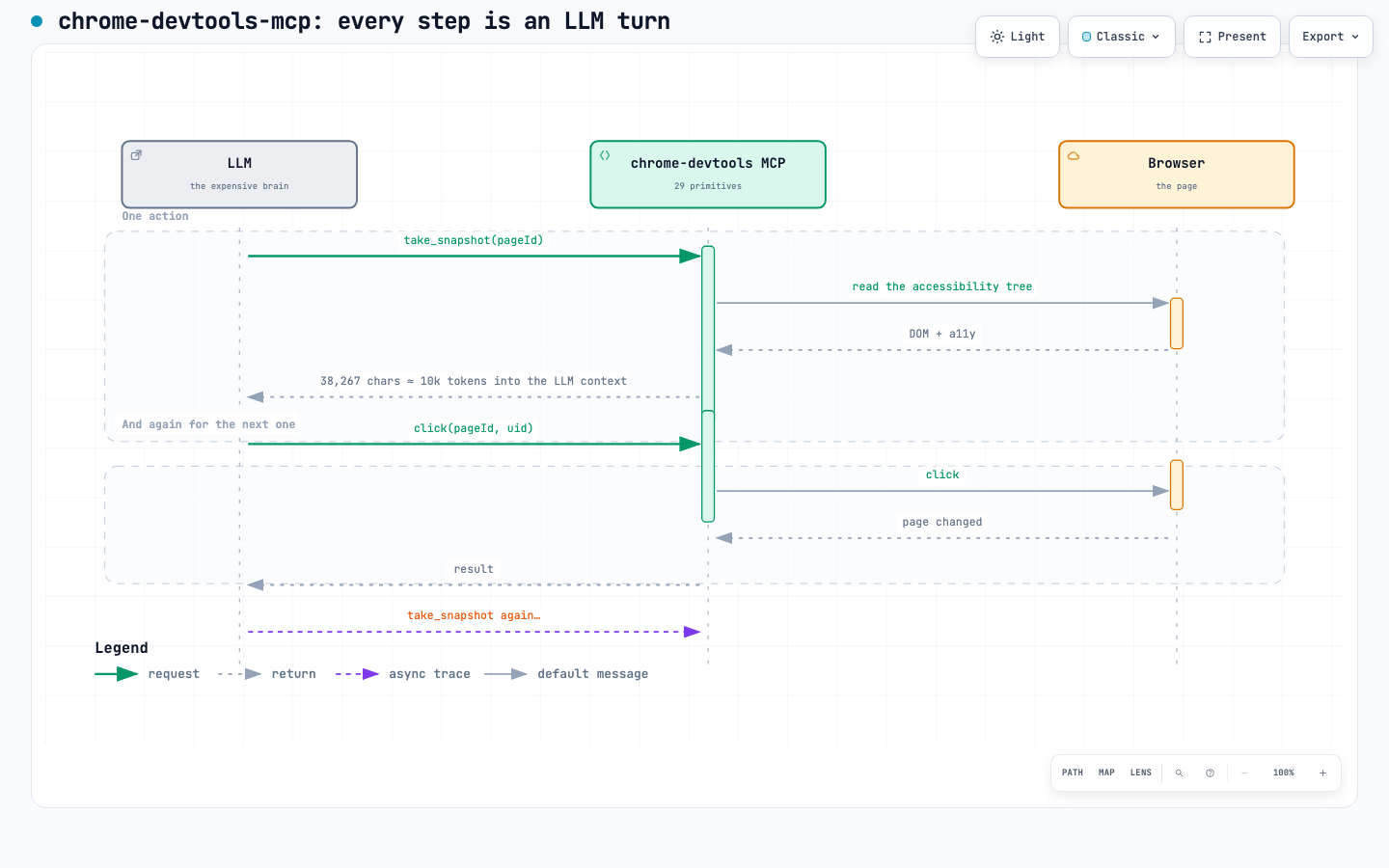Open the Classic style dropdown
This screenshot has width=1389, height=868.
[1121, 37]
